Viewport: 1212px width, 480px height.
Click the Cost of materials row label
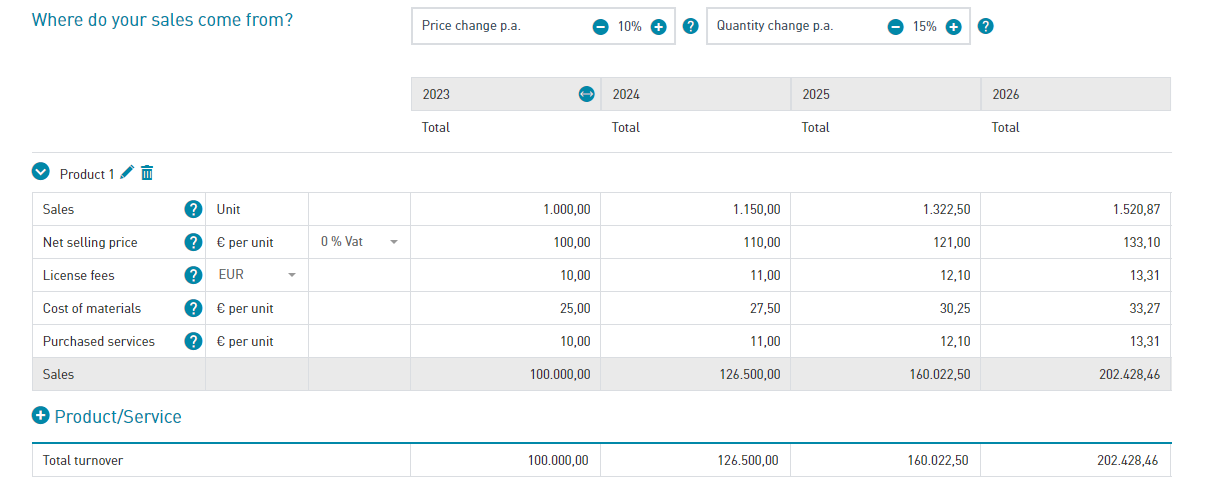92,308
